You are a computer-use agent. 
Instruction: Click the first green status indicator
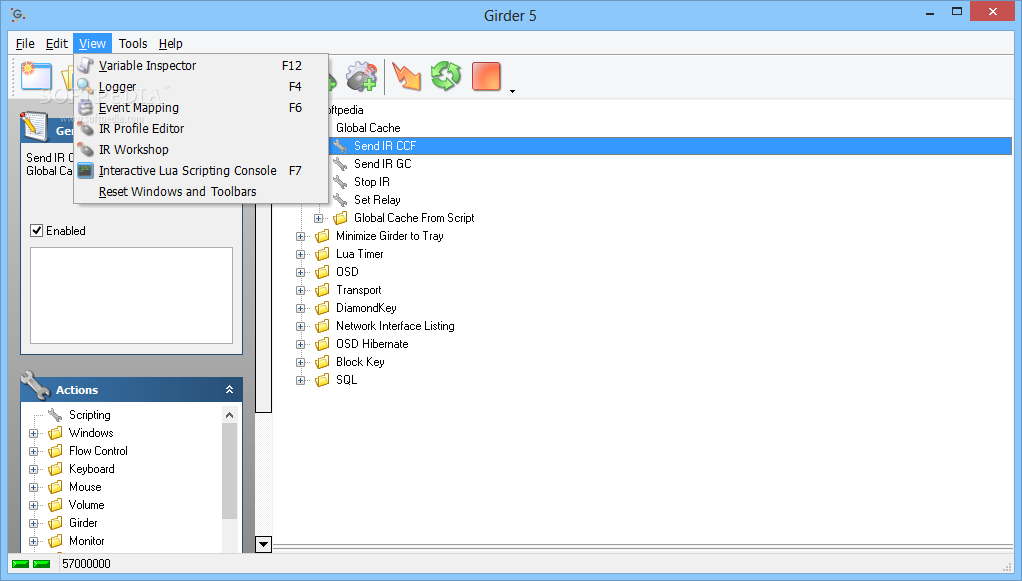20,564
